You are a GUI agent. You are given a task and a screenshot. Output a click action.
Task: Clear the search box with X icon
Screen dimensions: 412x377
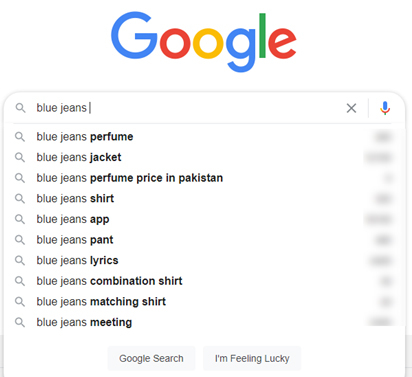[351, 108]
